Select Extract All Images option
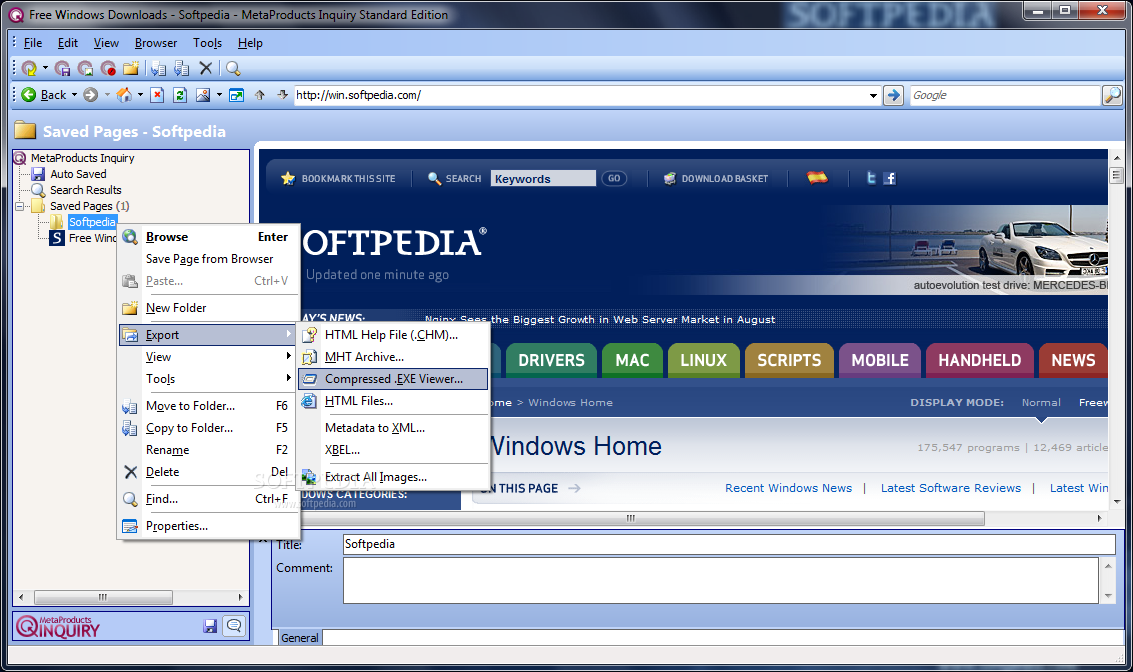 coord(393,477)
